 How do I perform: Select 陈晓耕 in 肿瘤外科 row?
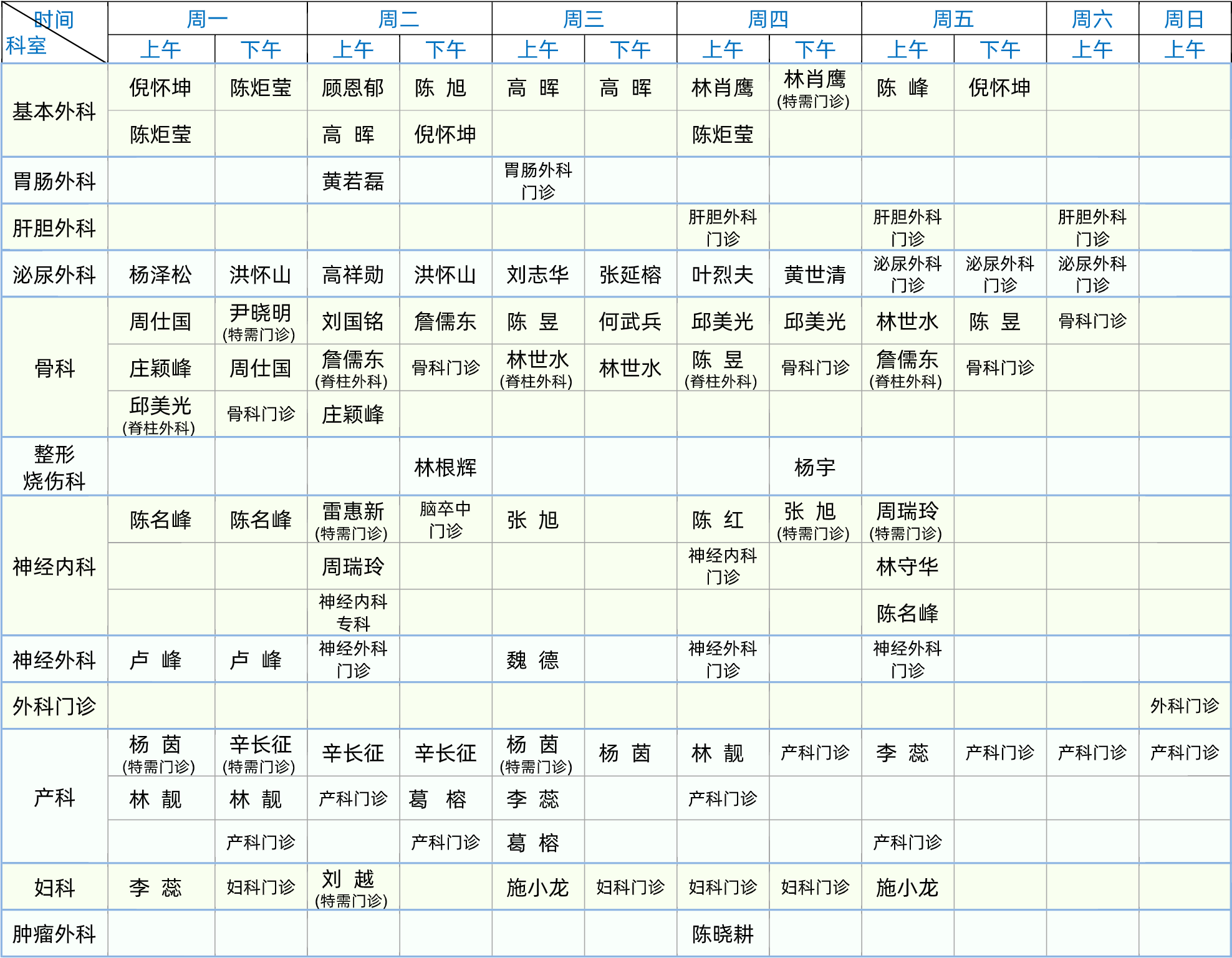point(723,934)
